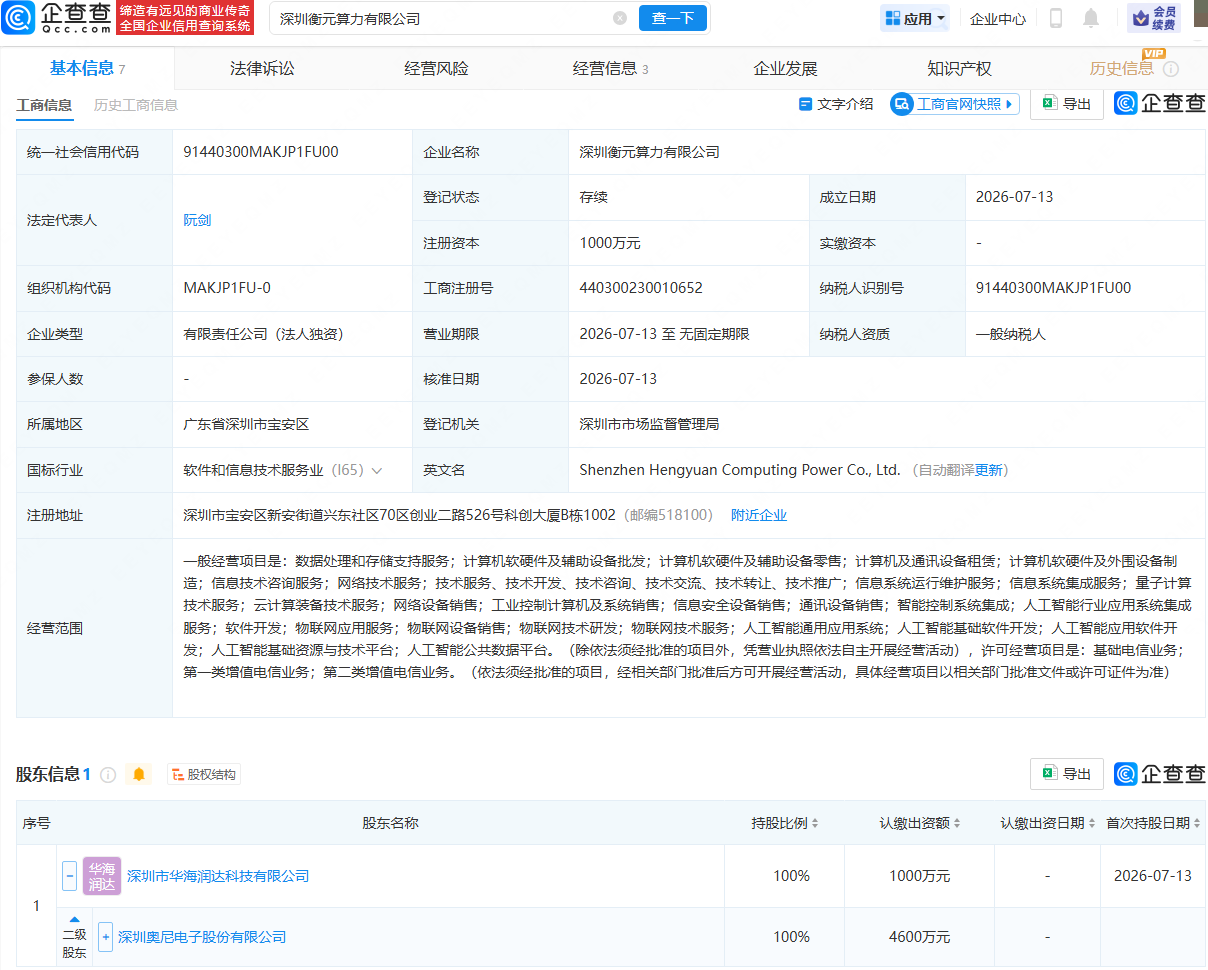Viewport: 1208px width, 970px height.
Task: Click the 华海润达 purple logo thumbnail
Action: [x=102, y=876]
